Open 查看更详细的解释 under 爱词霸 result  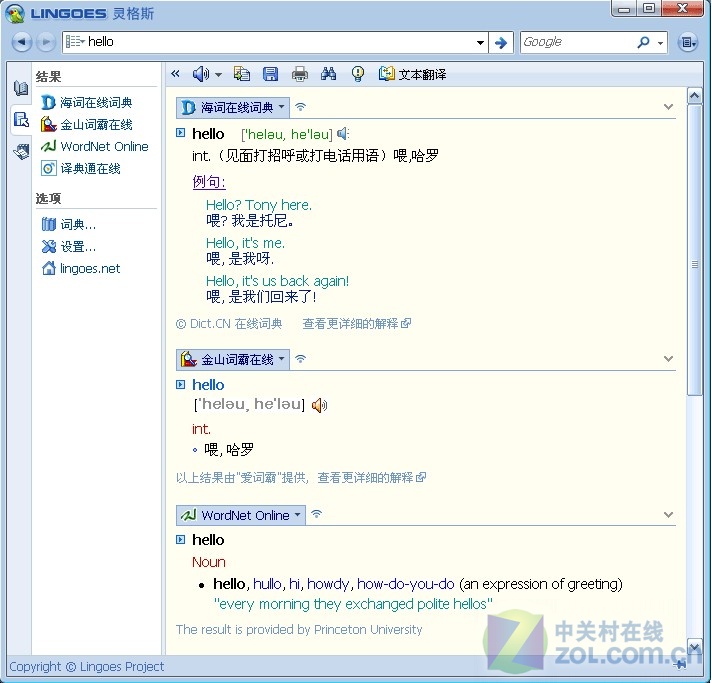point(371,478)
